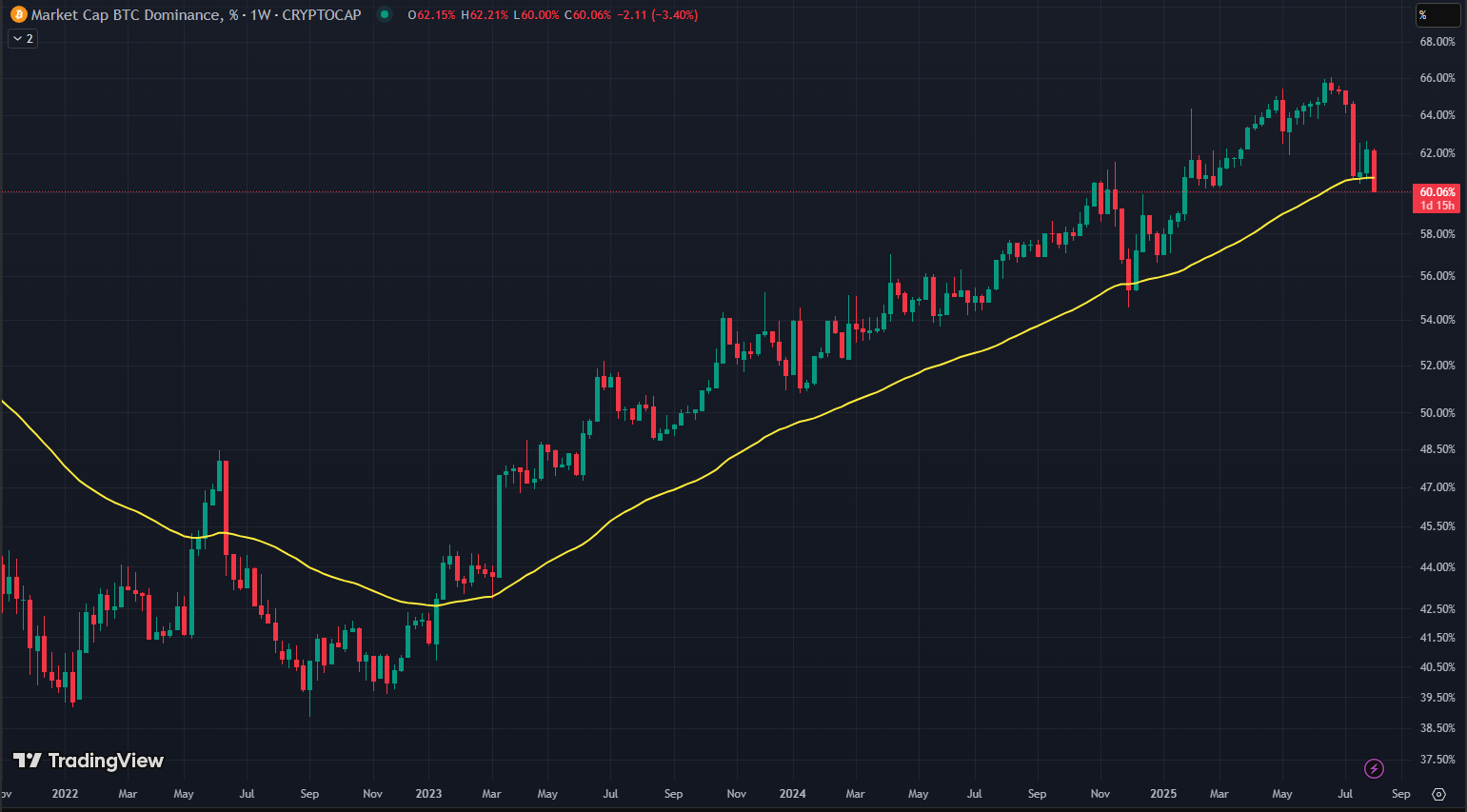The image size is (1467, 812).
Task: Click the 68.00% price axis label
Action: (1437, 42)
